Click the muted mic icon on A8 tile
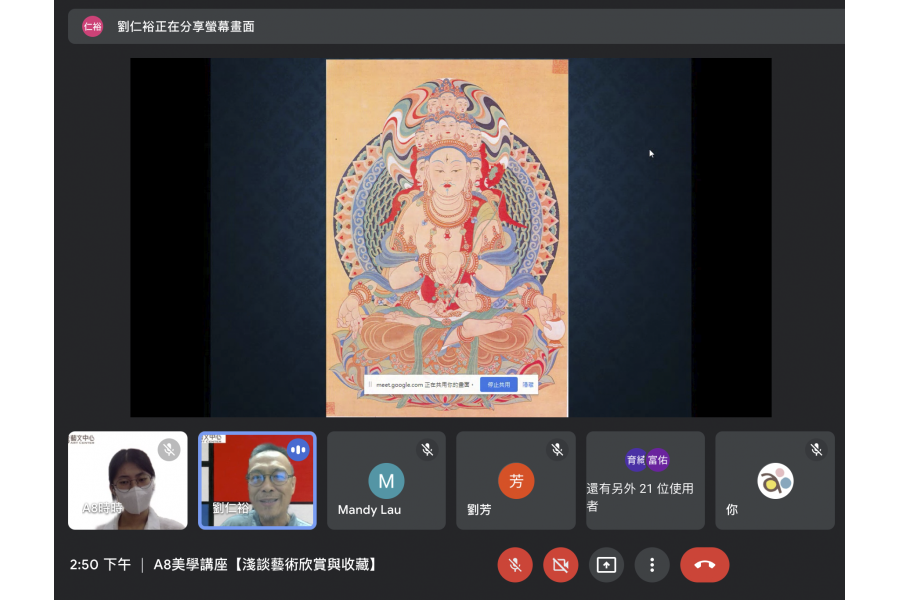 tap(169, 450)
